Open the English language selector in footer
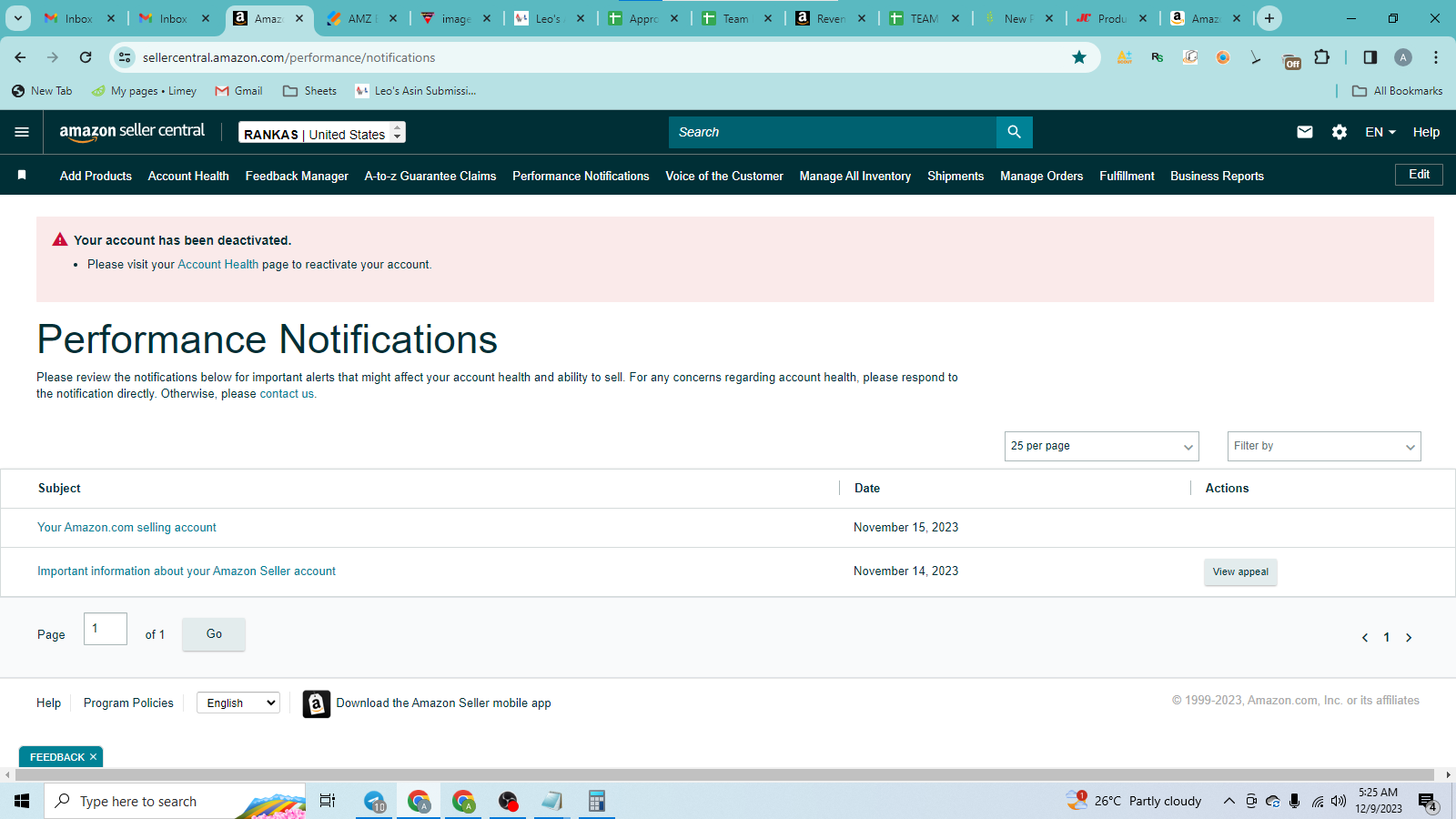Screen dimensions: 1456x819 238,703
